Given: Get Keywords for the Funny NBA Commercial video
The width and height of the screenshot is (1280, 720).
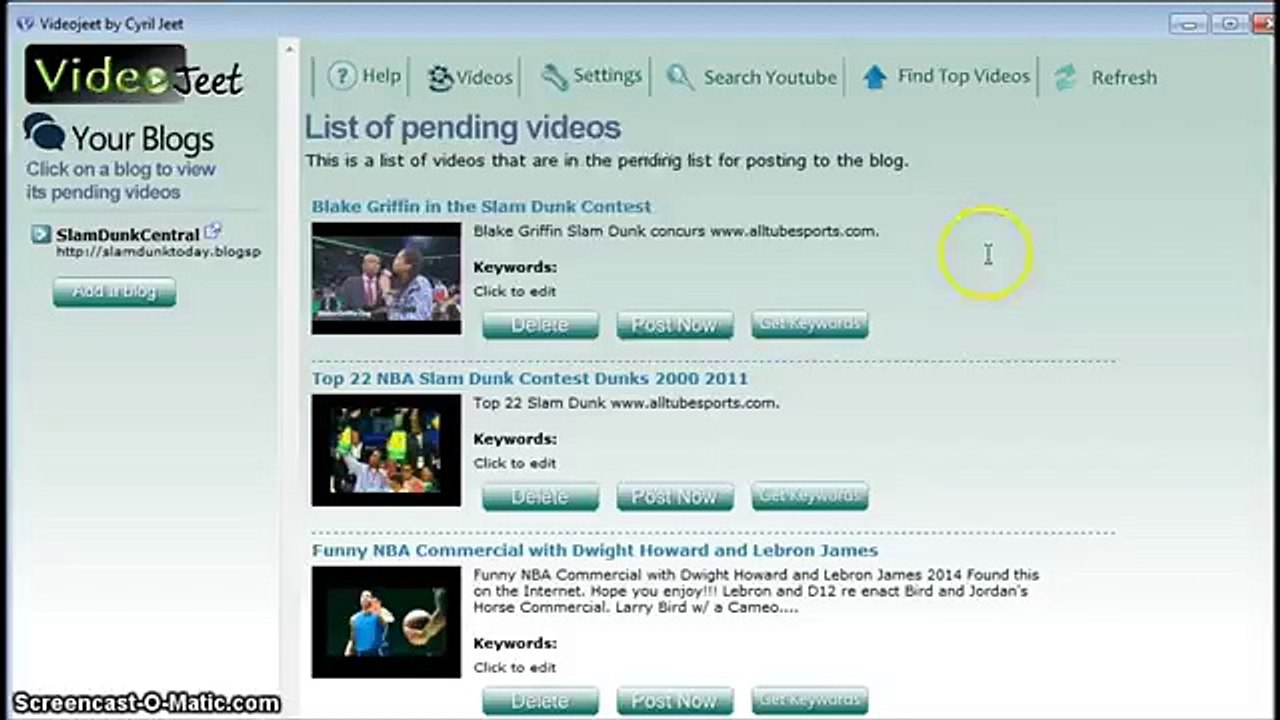Looking at the screenshot, I should 810,700.
